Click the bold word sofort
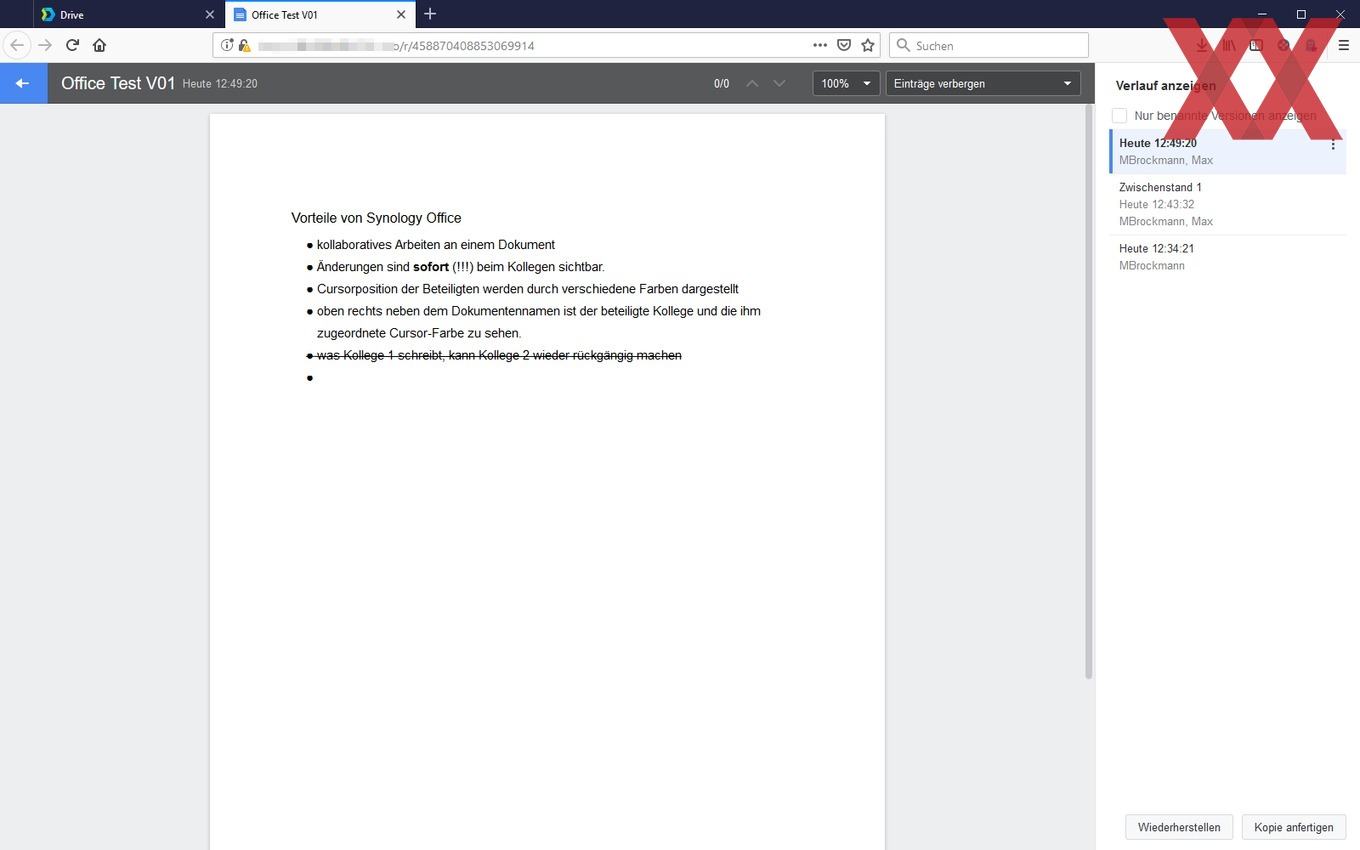 431,267
